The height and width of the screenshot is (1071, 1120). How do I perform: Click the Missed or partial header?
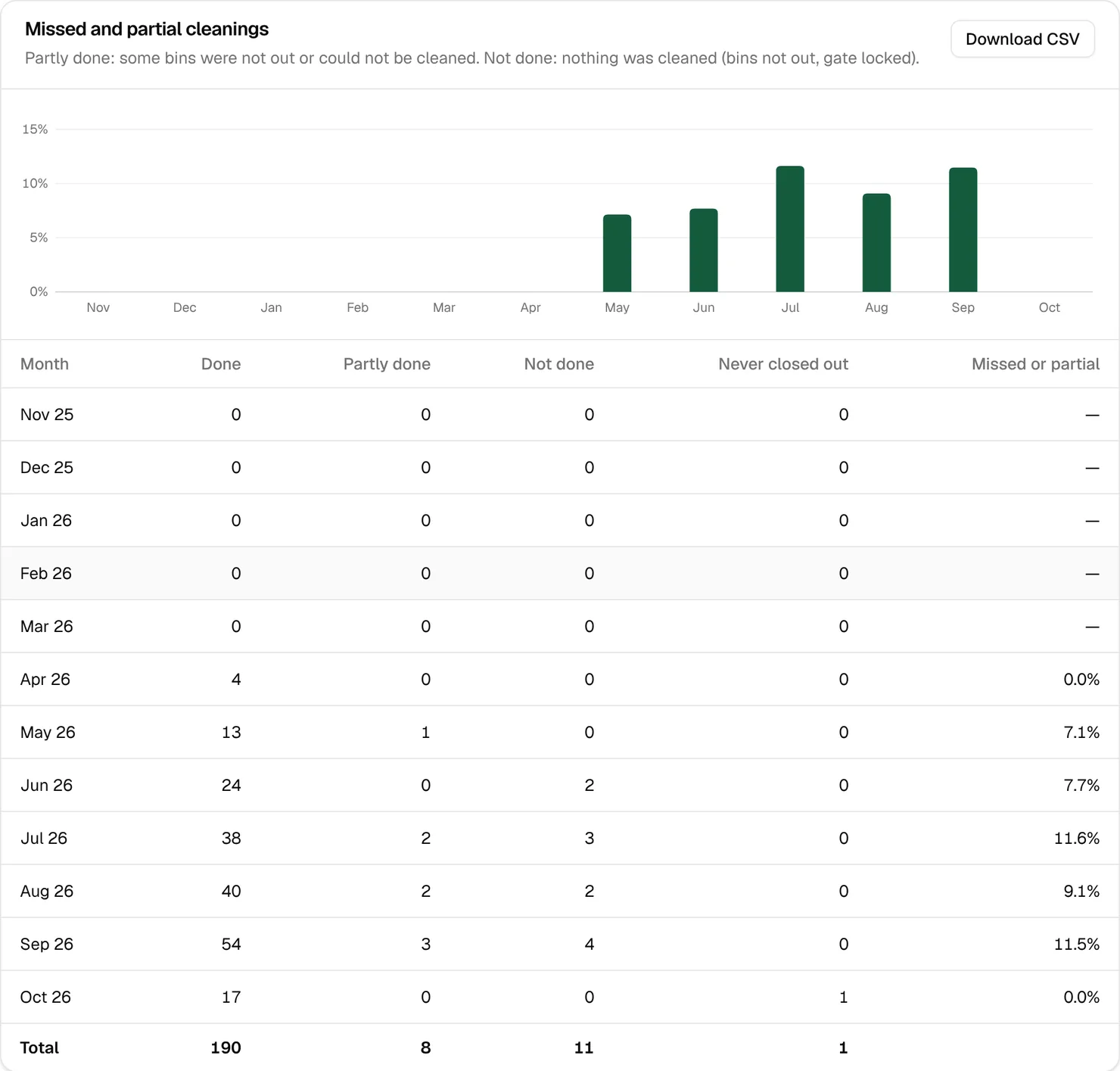pyautogui.click(x=1035, y=364)
